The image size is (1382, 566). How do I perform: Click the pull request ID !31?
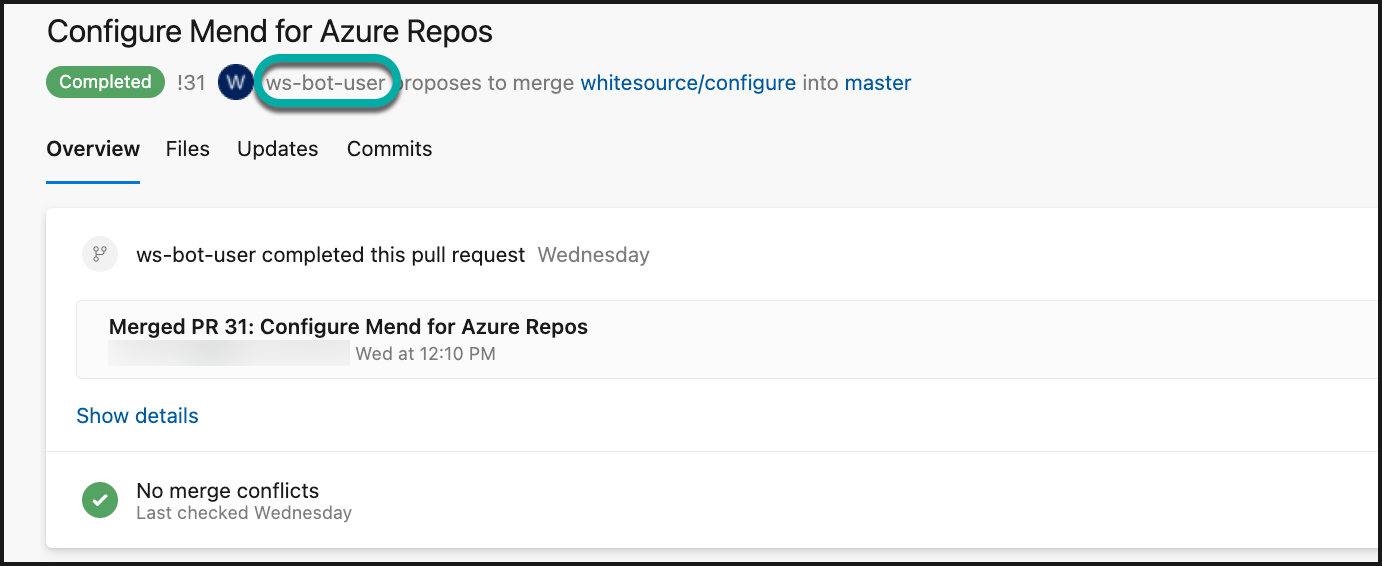(x=191, y=83)
